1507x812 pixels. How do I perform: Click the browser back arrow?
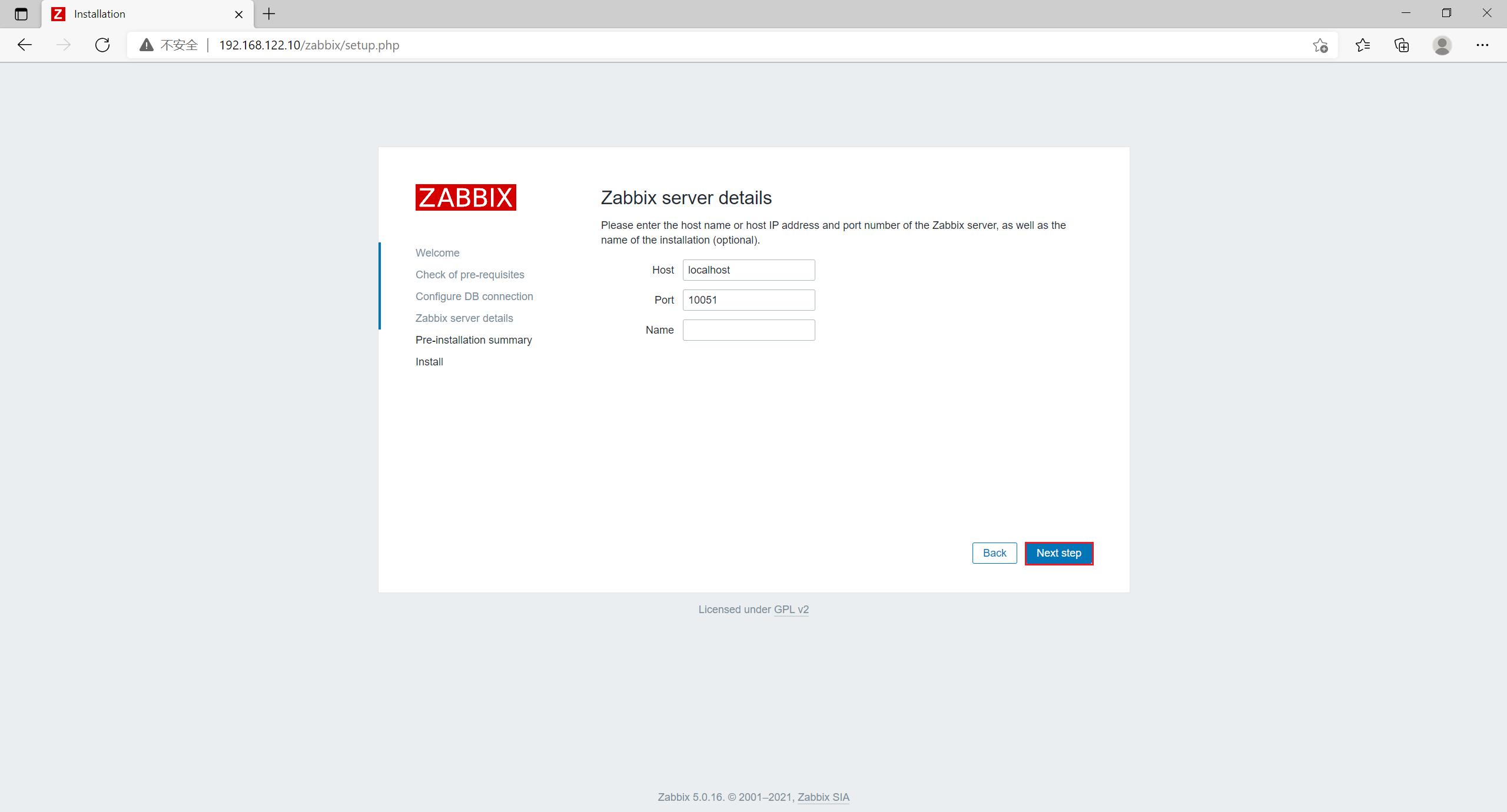[x=25, y=45]
